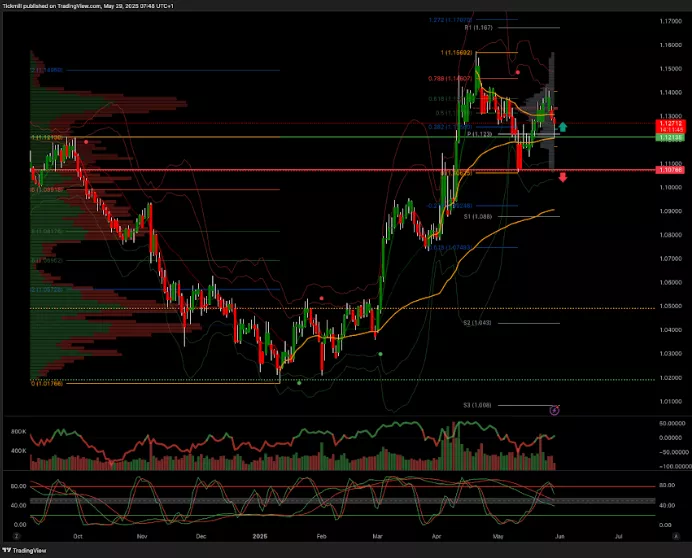Select the S1 (1.088) pivot label
Viewport: 692px width, 558px height.
[476, 216]
